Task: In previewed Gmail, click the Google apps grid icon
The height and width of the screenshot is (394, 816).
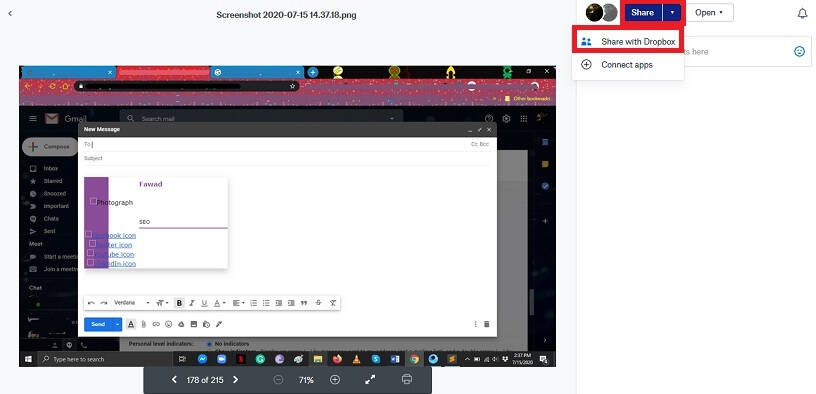Action: (524, 119)
